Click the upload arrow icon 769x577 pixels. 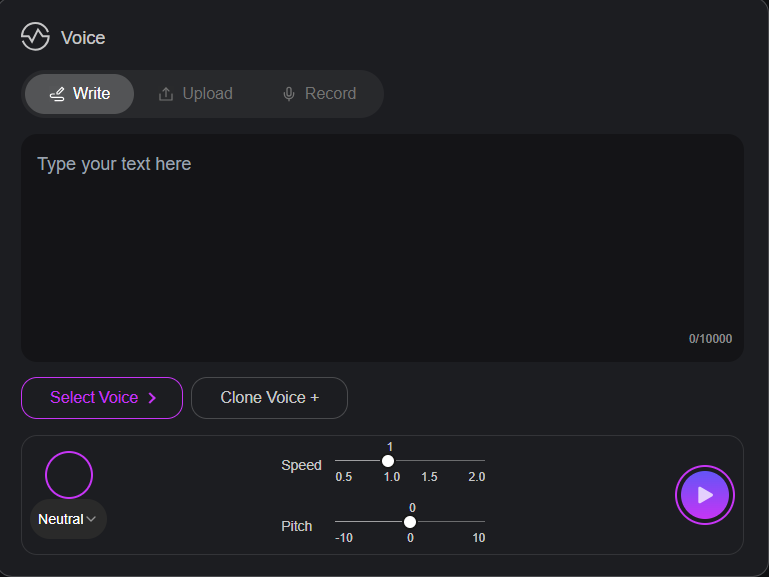[166, 94]
